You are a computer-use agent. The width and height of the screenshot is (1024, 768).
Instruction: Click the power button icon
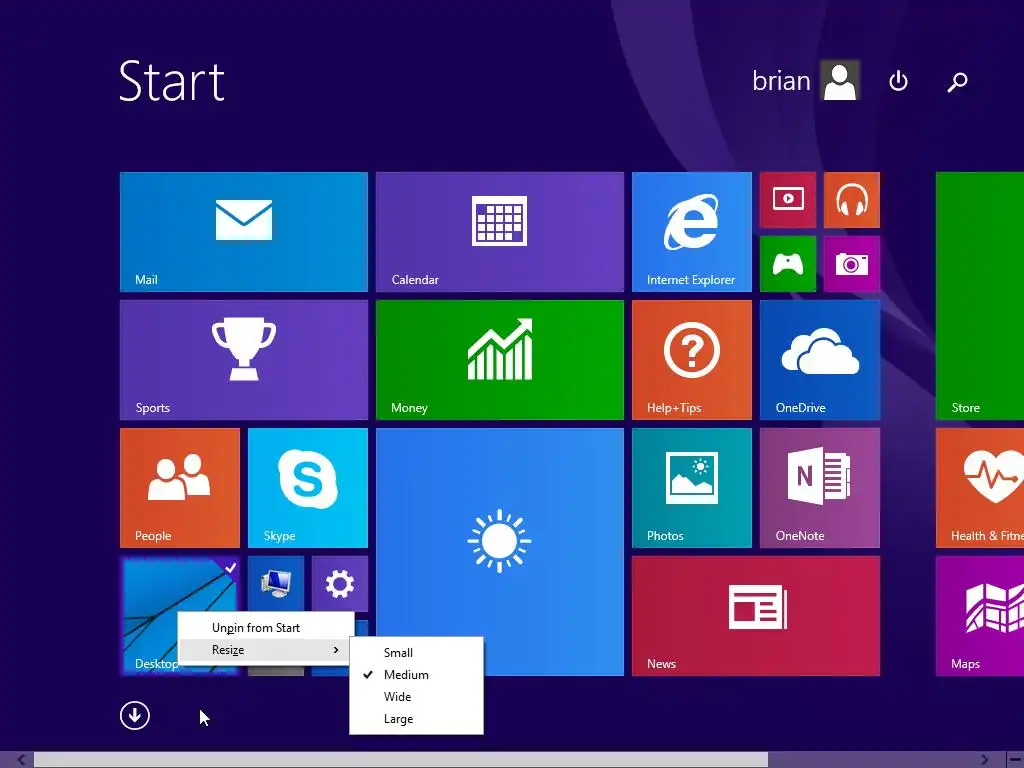[x=898, y=81]
